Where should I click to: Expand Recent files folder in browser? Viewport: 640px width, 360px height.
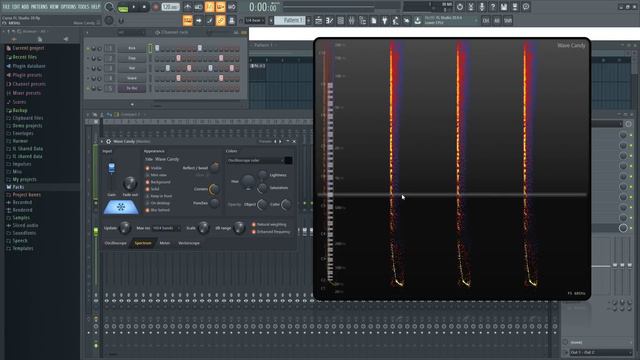click(x=24, y=57)
